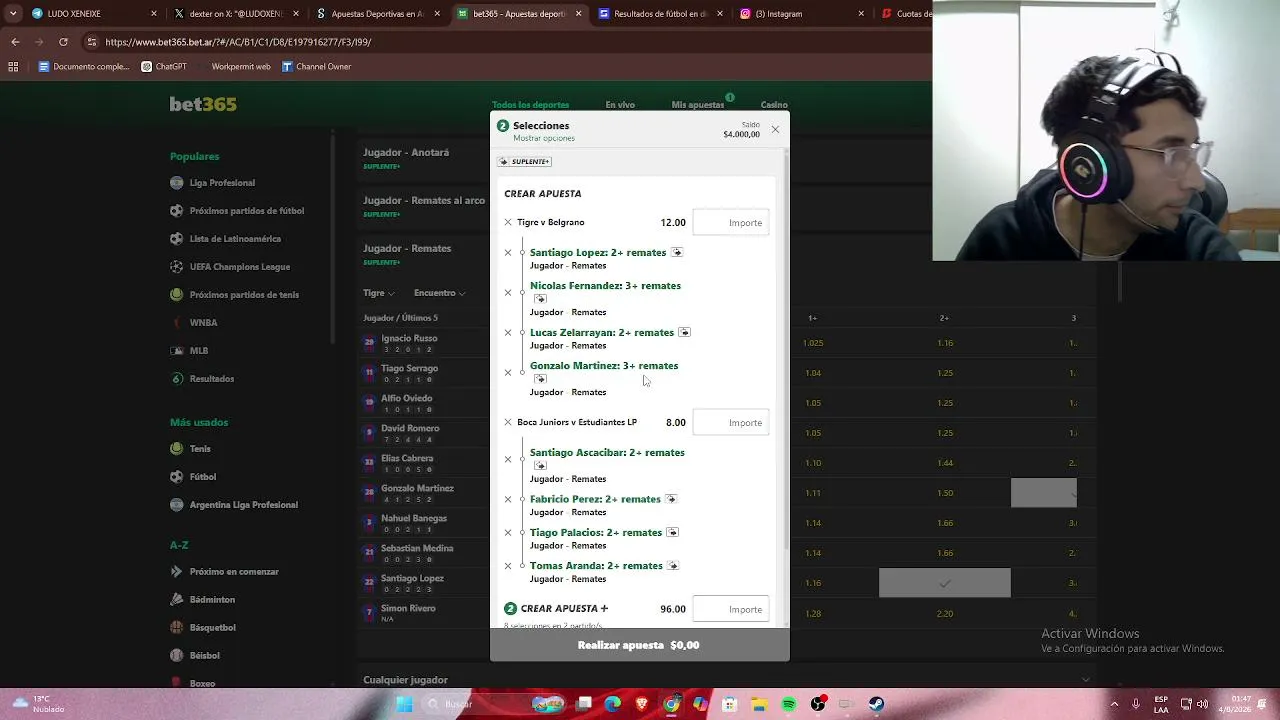1280x720 pixels.
Task: Click Liga Profesional soccer ball icon
Action: pos(177,183)
